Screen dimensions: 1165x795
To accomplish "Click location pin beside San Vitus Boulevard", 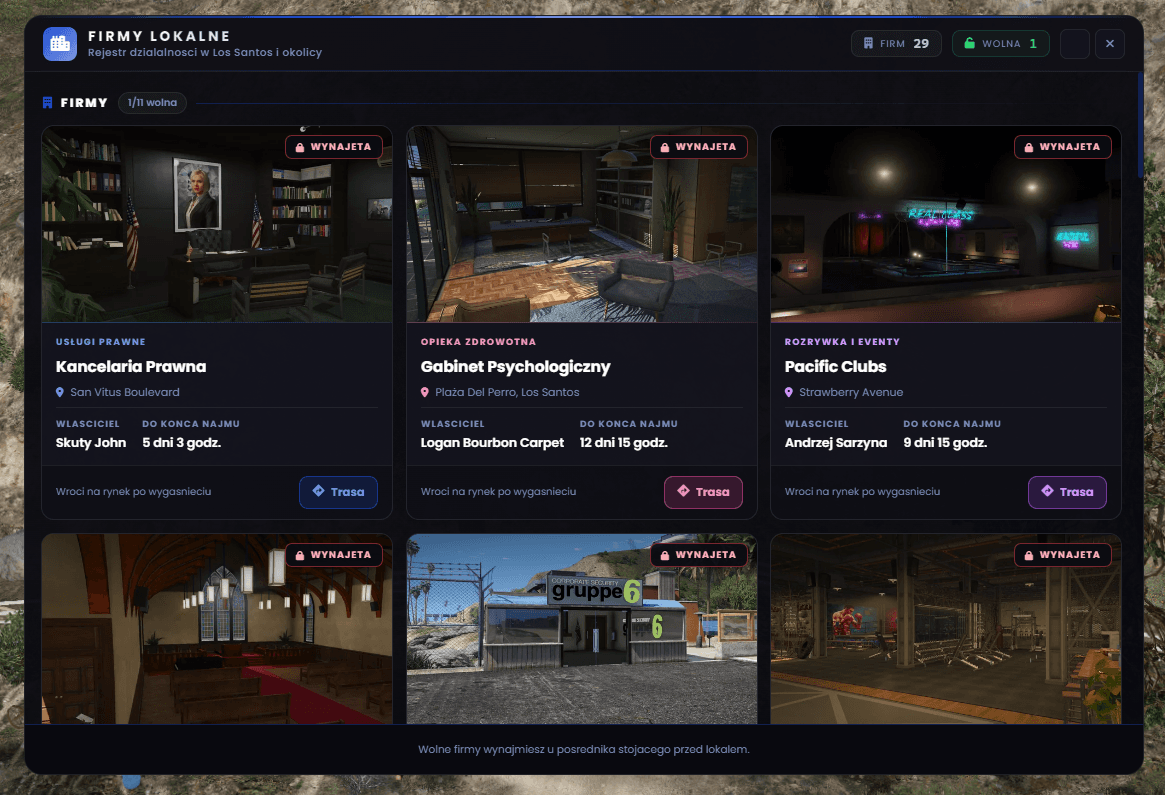I will [x=60, y=392].
